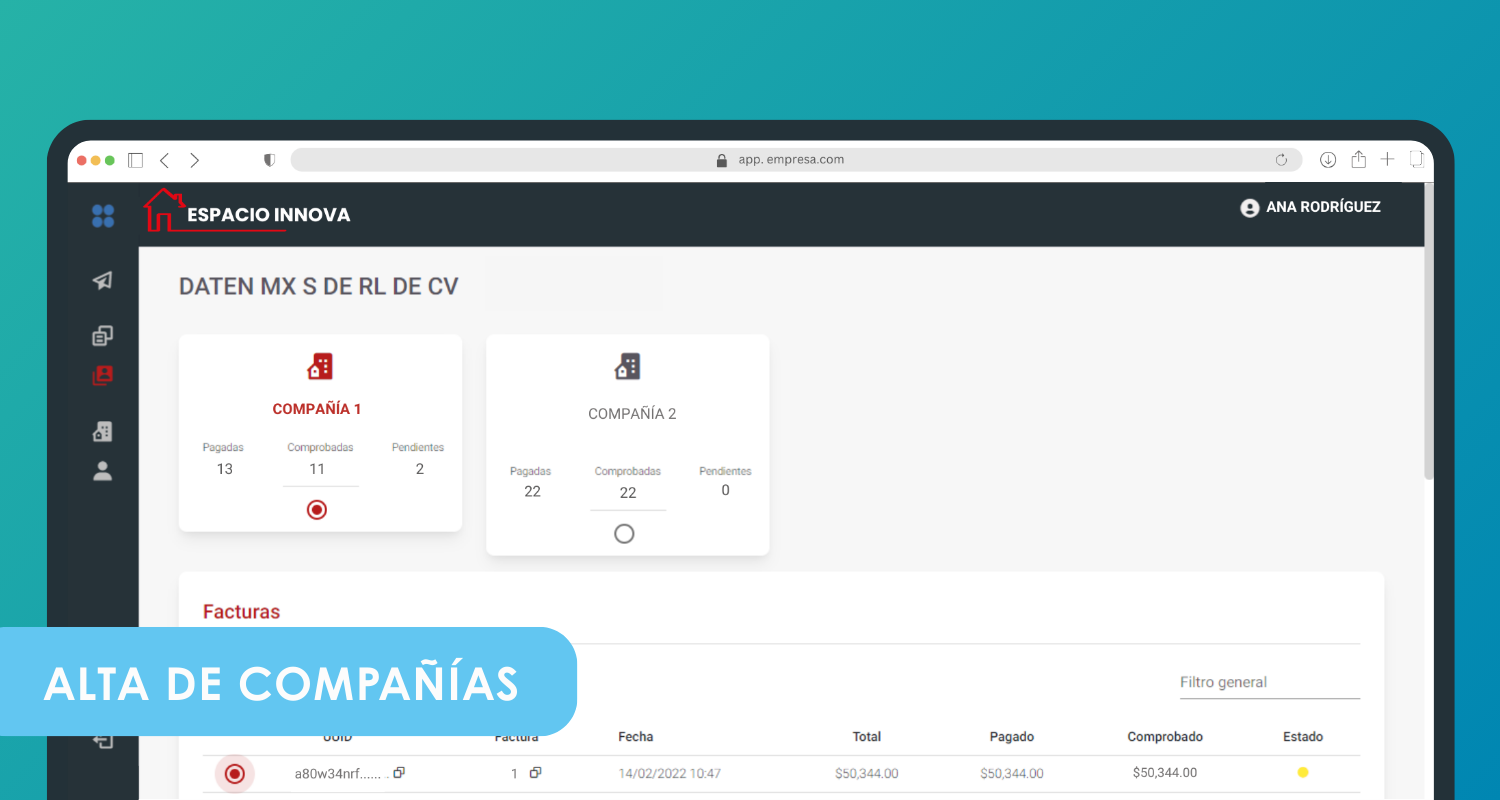
Task: Open the user profile icon in sidebar
Action: pyautogui.click(x=102, y=471)
